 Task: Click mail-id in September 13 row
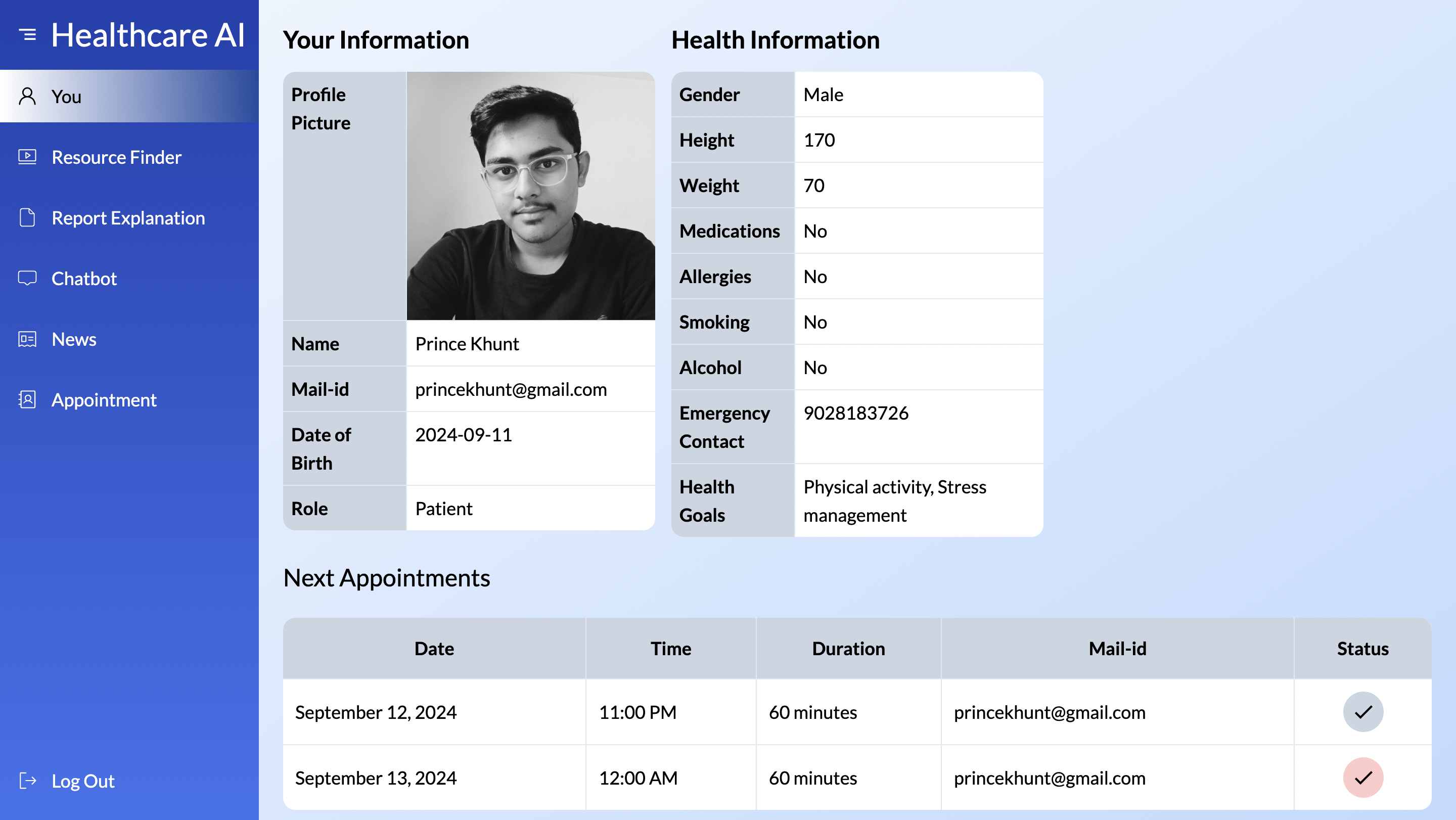[1050, 778]
